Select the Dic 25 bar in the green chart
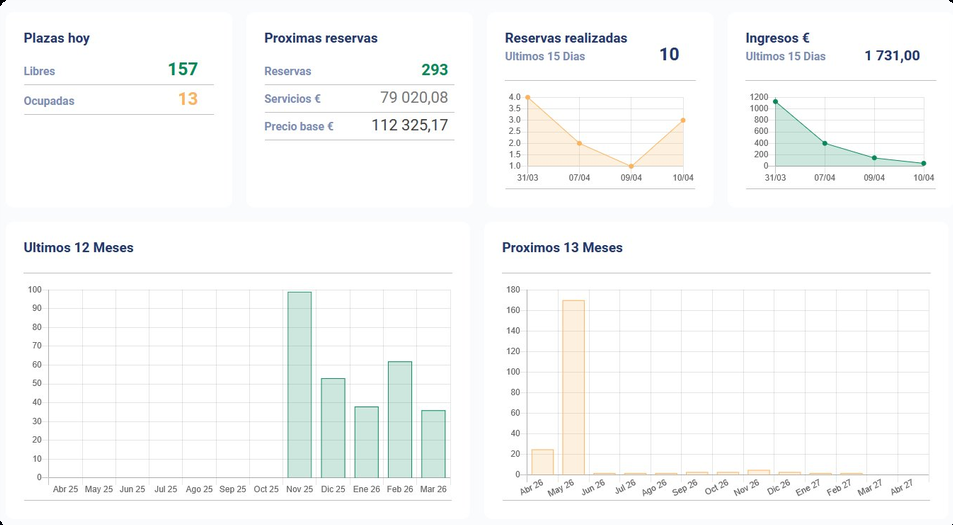Screen dimensions: 953x525 pyautogui.click(x=333, y=427)
